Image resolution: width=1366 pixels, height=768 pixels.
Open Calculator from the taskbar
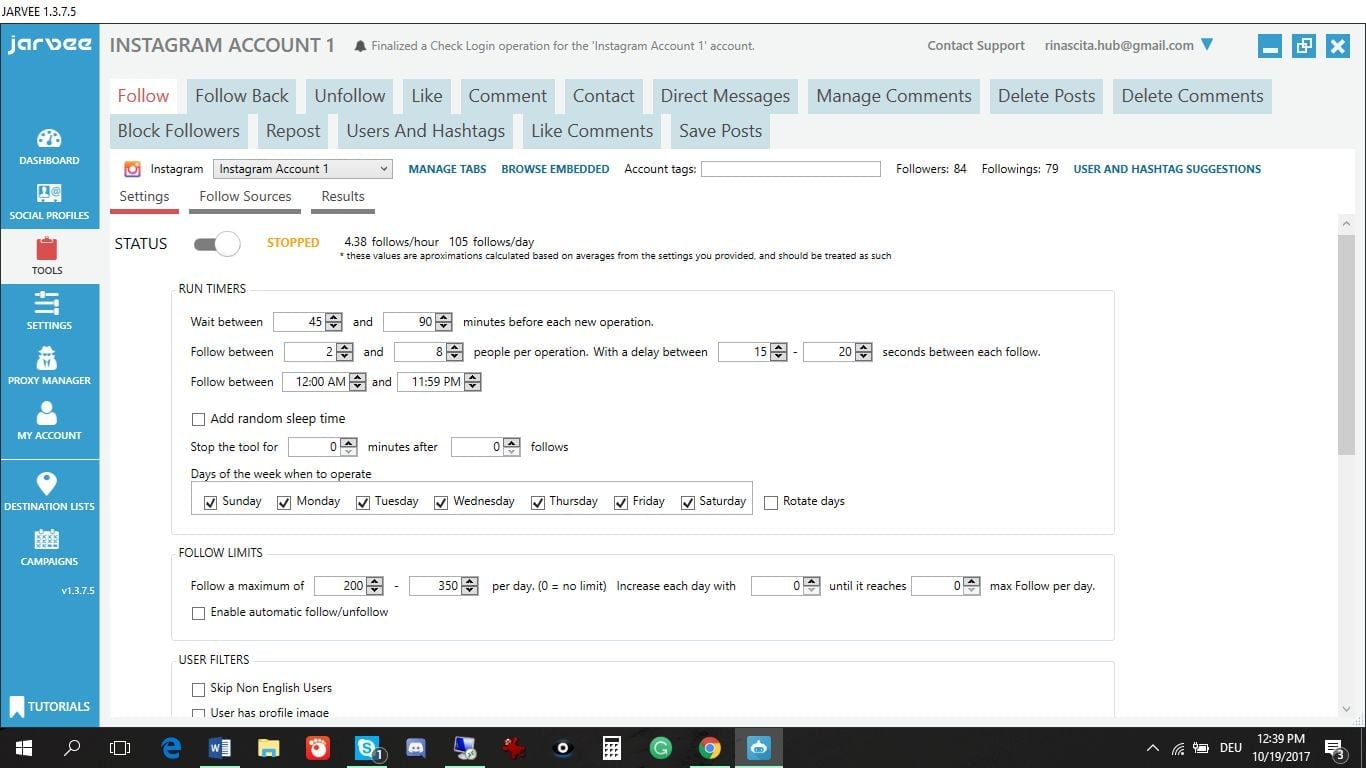tap(612, 747)
